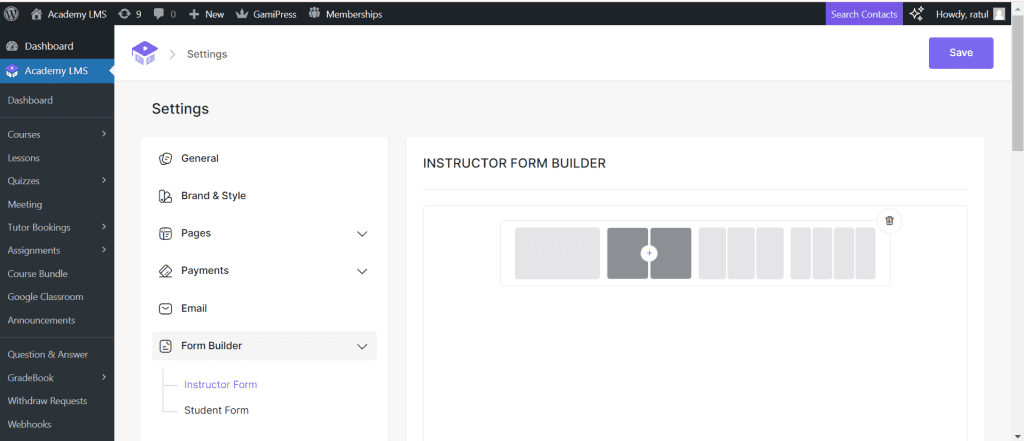Open Academy LMS site home icon
Screen dimensions: 1024x441
(x=36, y=13)
